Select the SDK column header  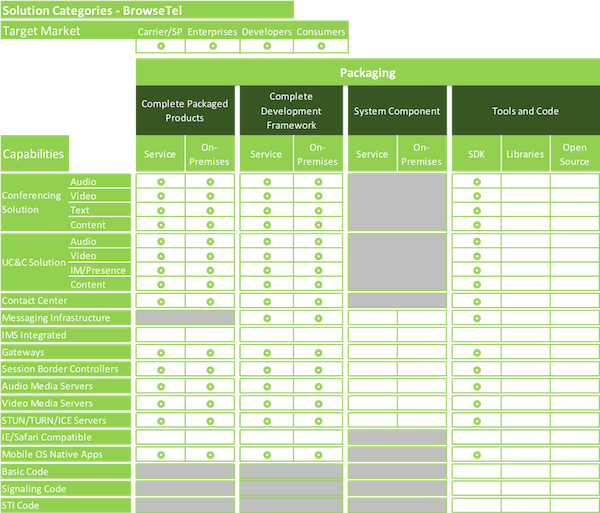[476, 154]
